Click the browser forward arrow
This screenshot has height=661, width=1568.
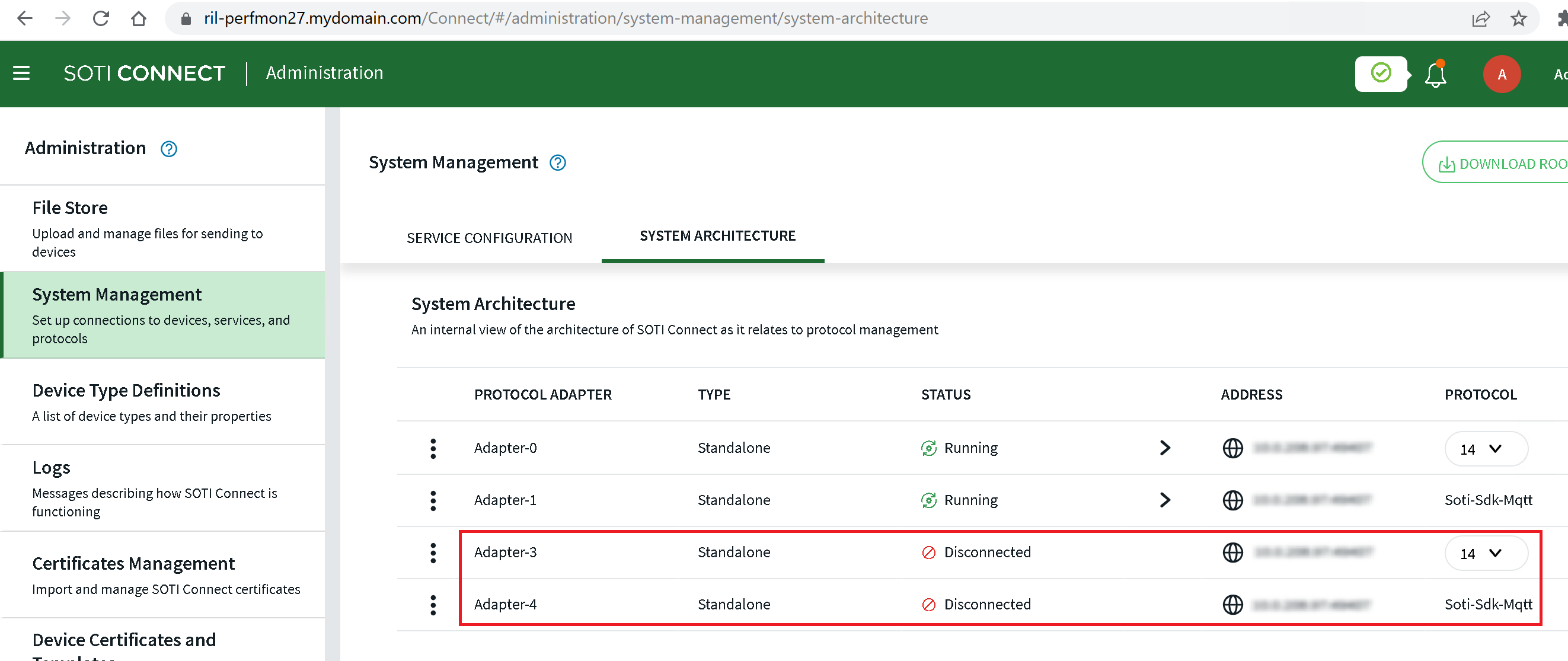63,18
